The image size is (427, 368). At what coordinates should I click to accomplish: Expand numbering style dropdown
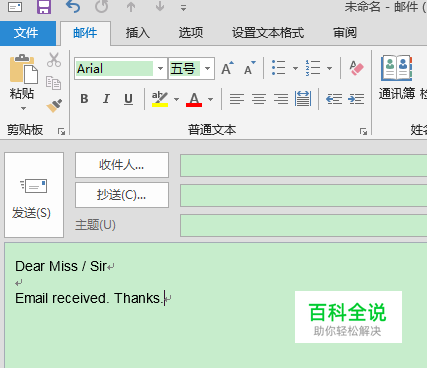point(329,69)
